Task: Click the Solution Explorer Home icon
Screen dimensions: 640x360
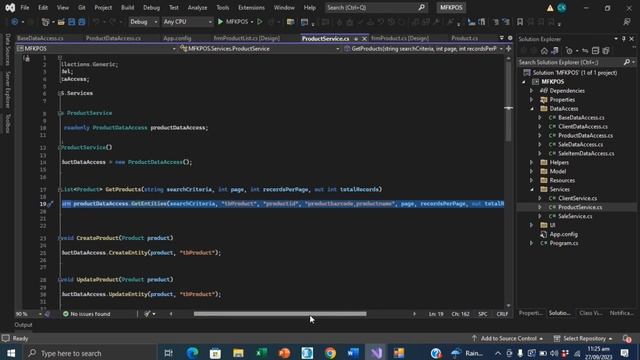Action: 544,51
